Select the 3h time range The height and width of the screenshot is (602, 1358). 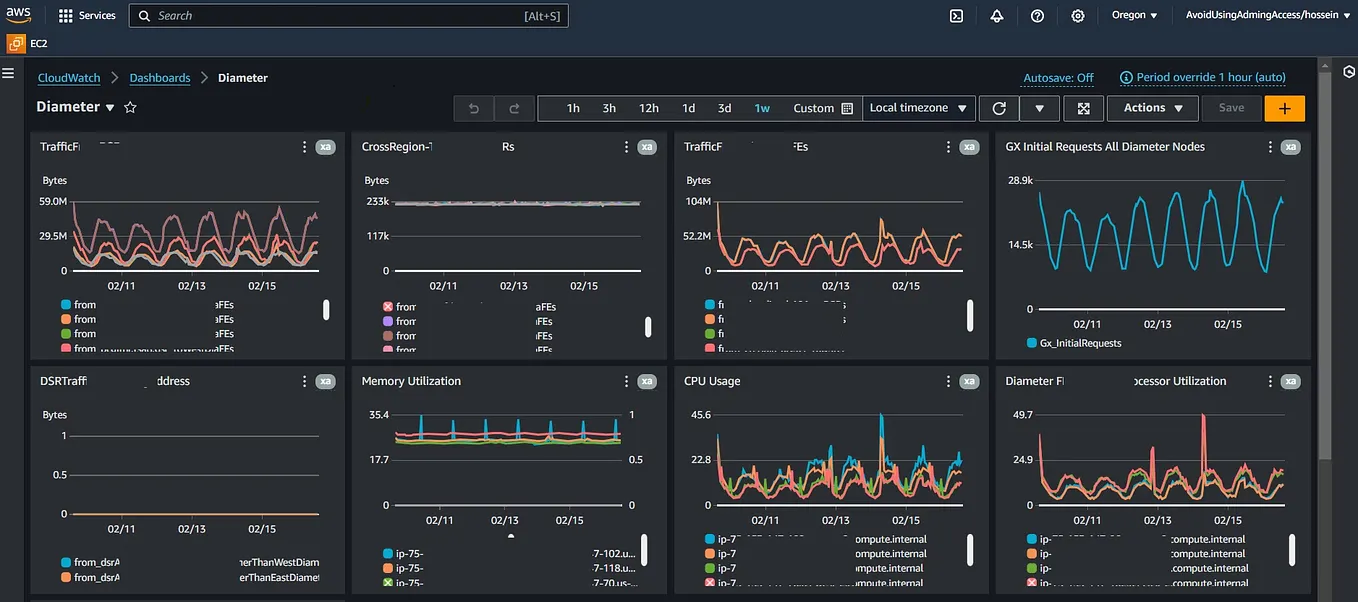[609, 108]
